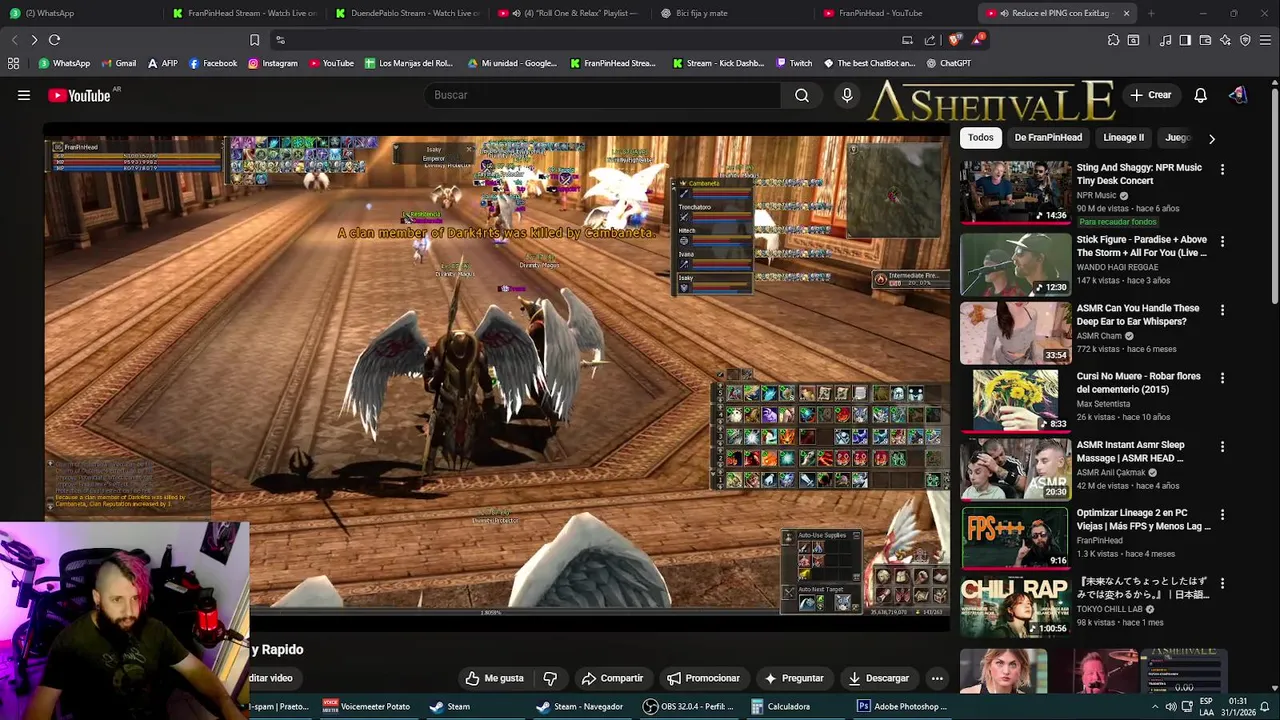The width and height of the screenshot is (1280, 720).
Task: Open a new browser tab
Action: click(1151, 13)
